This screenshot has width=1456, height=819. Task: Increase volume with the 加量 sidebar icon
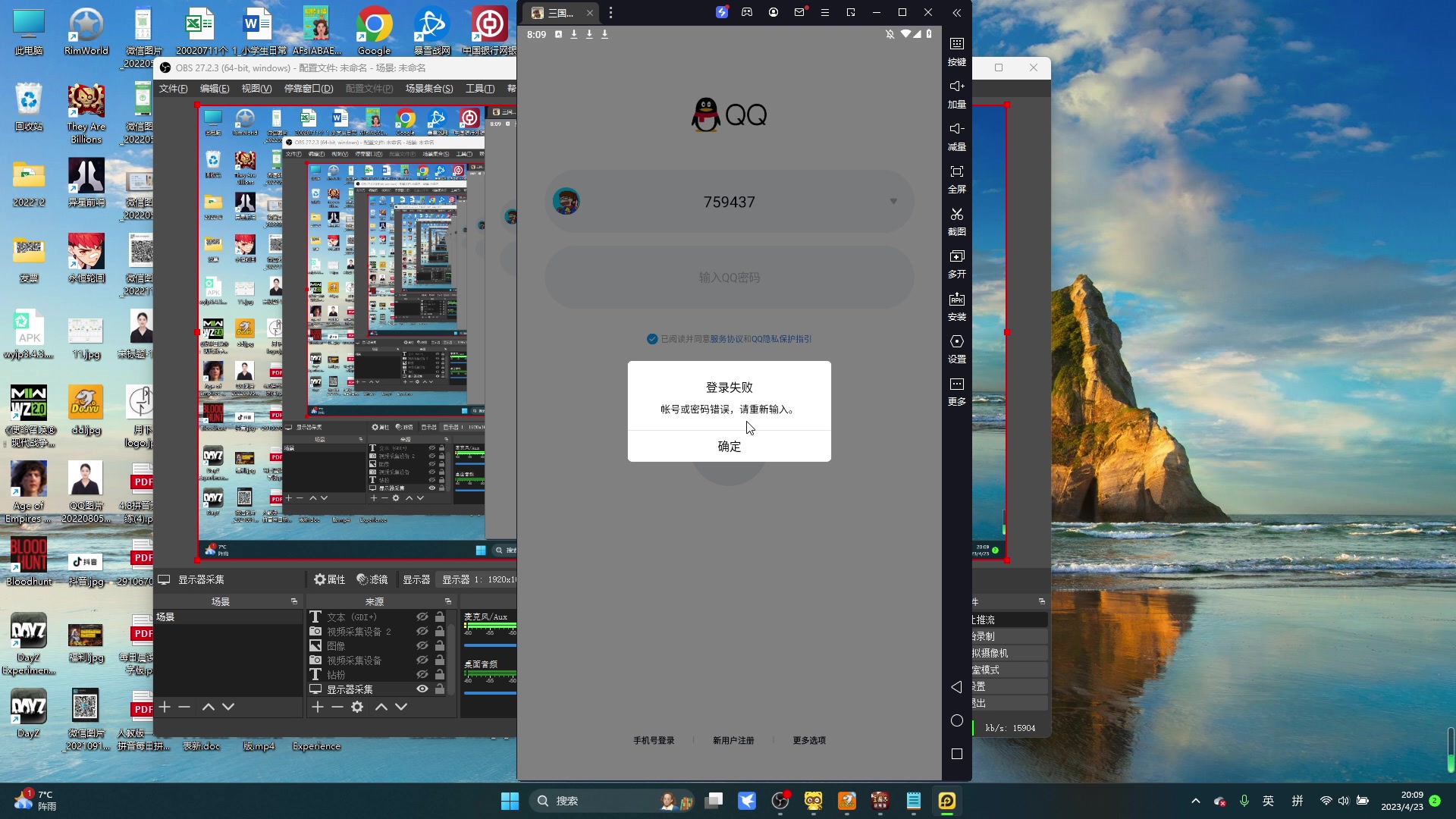tap(957, 94)
